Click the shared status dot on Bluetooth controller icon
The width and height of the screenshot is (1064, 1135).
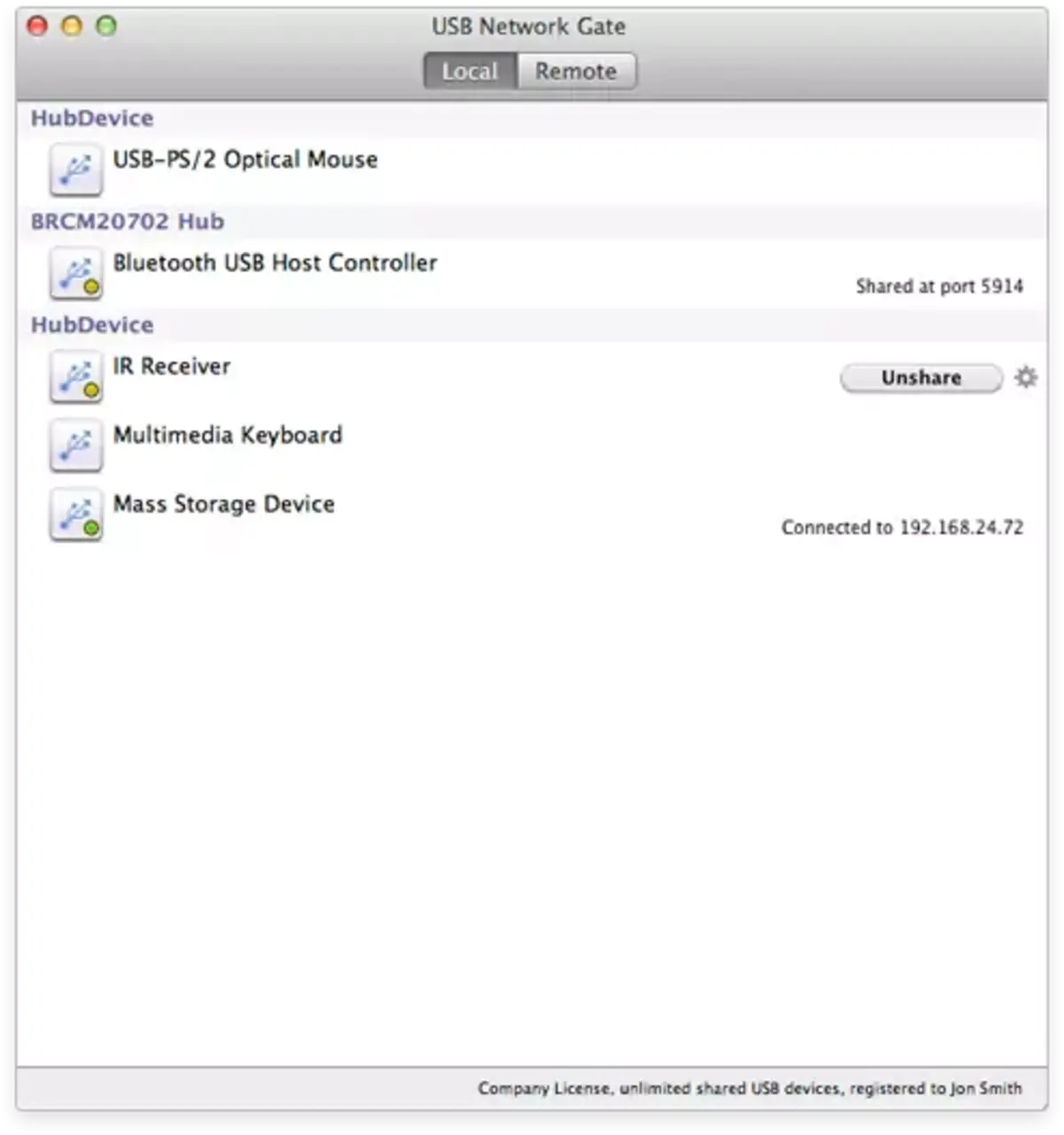[93, 287]
